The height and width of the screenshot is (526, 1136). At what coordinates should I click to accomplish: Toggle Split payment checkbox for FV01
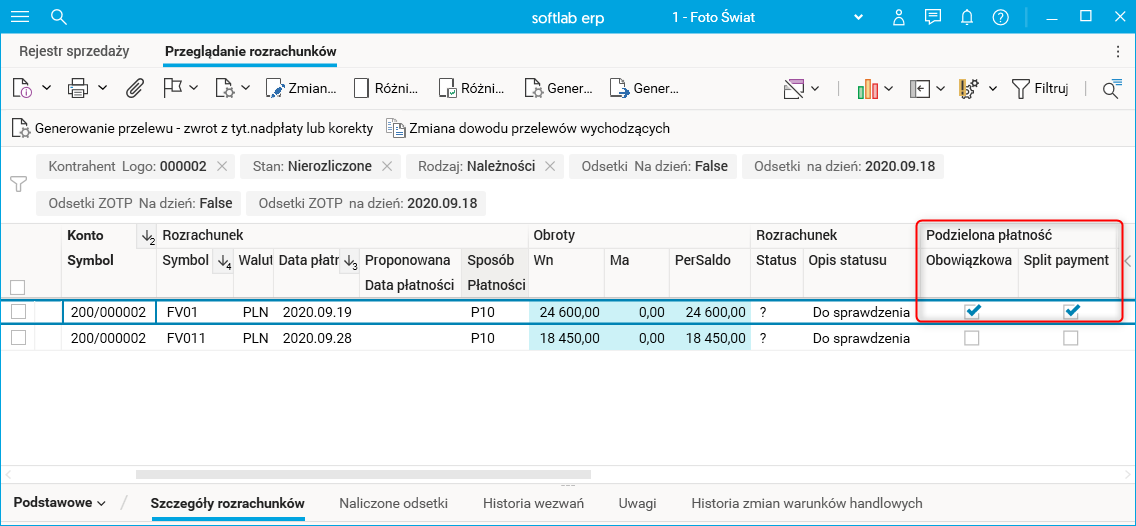coord(1071,312)
